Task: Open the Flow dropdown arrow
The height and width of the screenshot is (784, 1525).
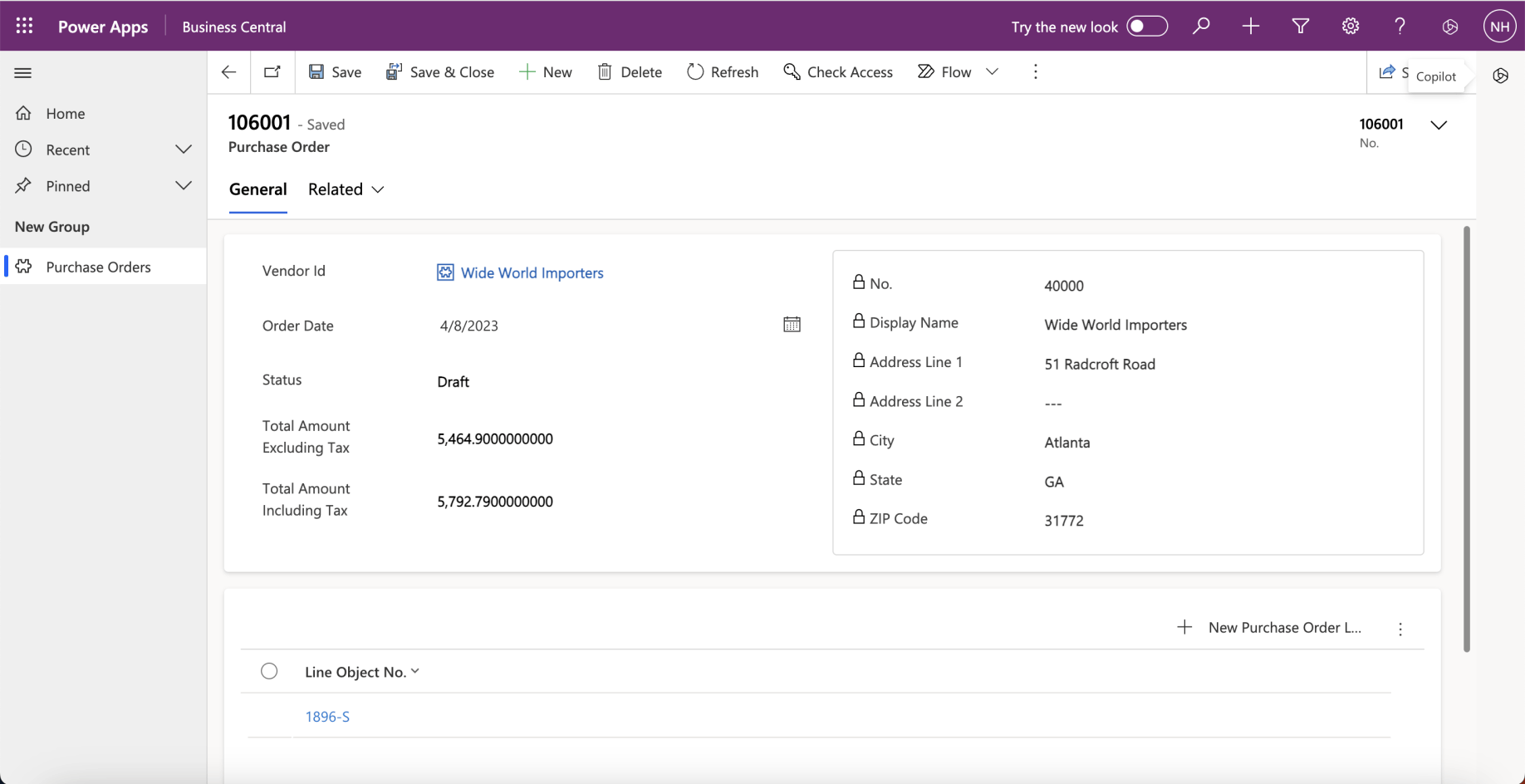Action: [992, 72]
